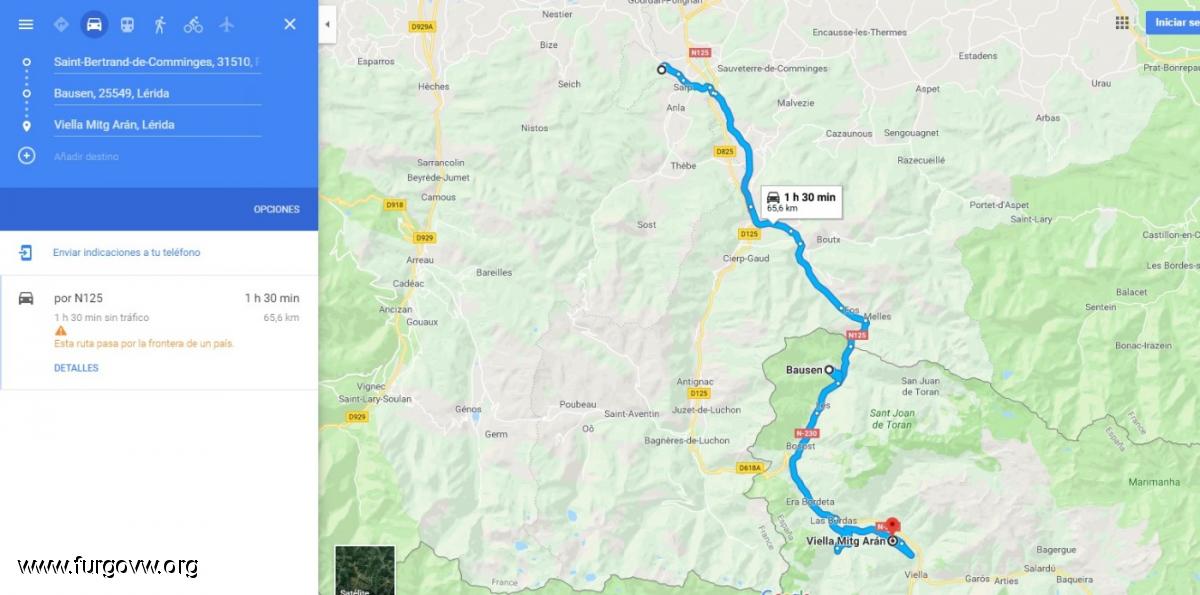Add destination using the plus icon
The image size is (1200, 595).
27,156
